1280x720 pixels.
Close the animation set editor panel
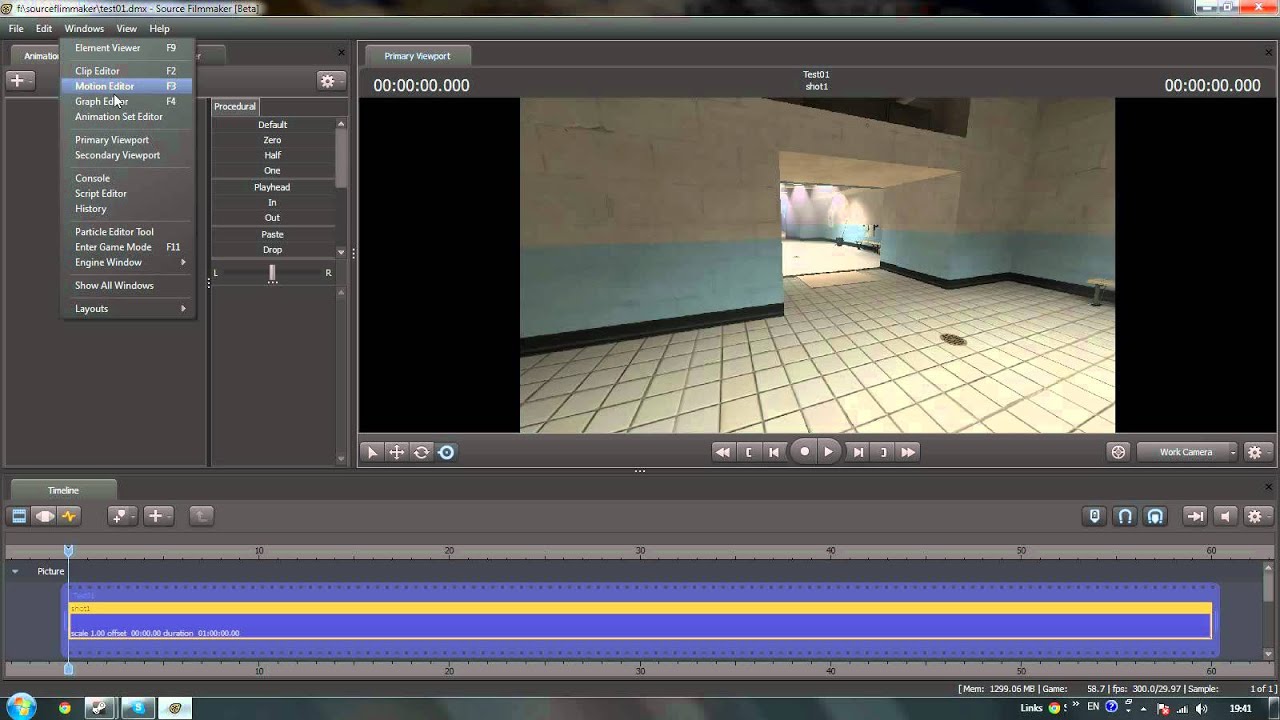[341, 53]
